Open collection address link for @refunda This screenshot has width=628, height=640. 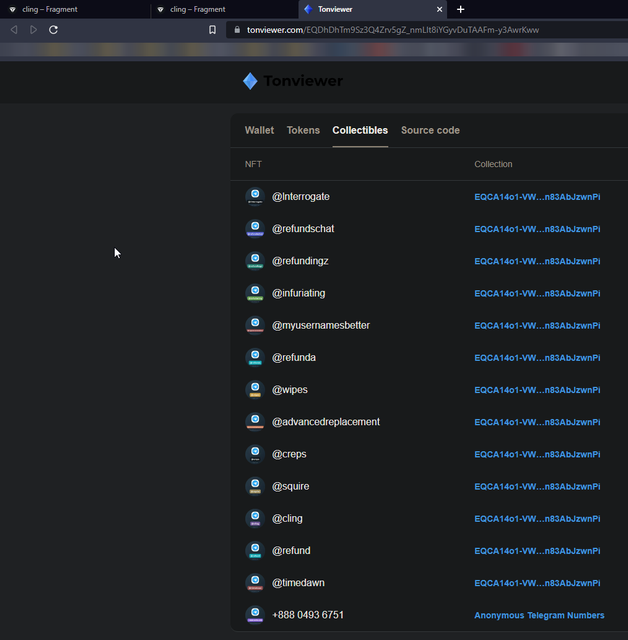coord(537,358)
